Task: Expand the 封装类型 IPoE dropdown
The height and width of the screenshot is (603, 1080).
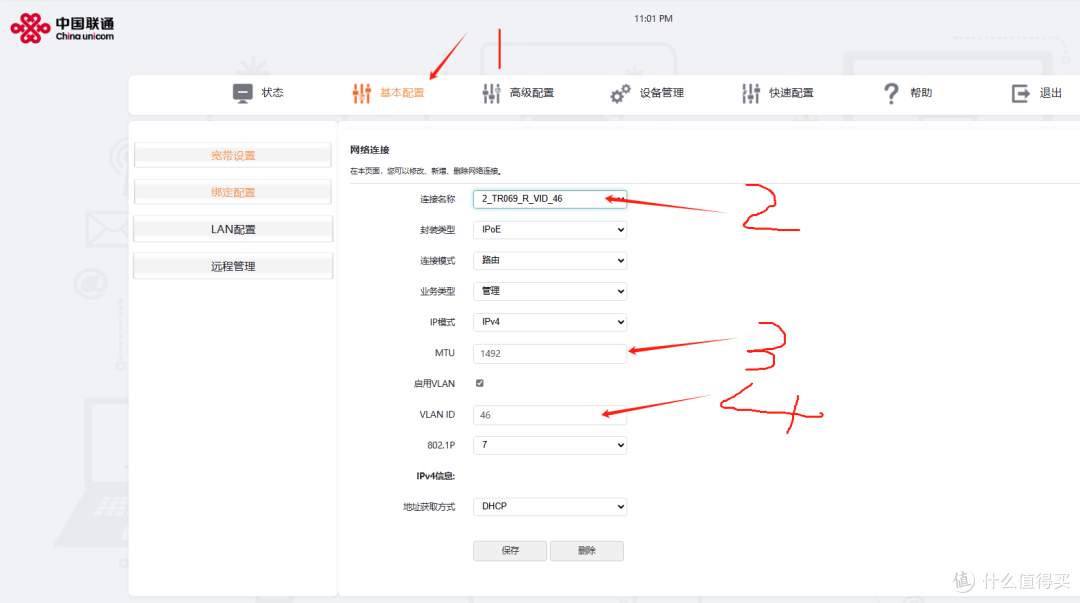Action: pos(550,229)
